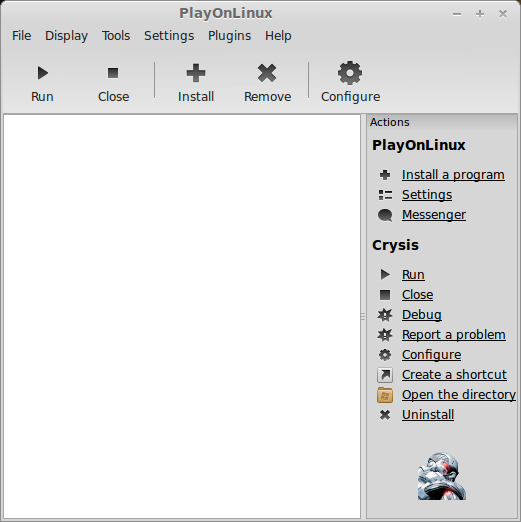
Task: Click the Run toolbar play icon
Action: click(43, 73)
